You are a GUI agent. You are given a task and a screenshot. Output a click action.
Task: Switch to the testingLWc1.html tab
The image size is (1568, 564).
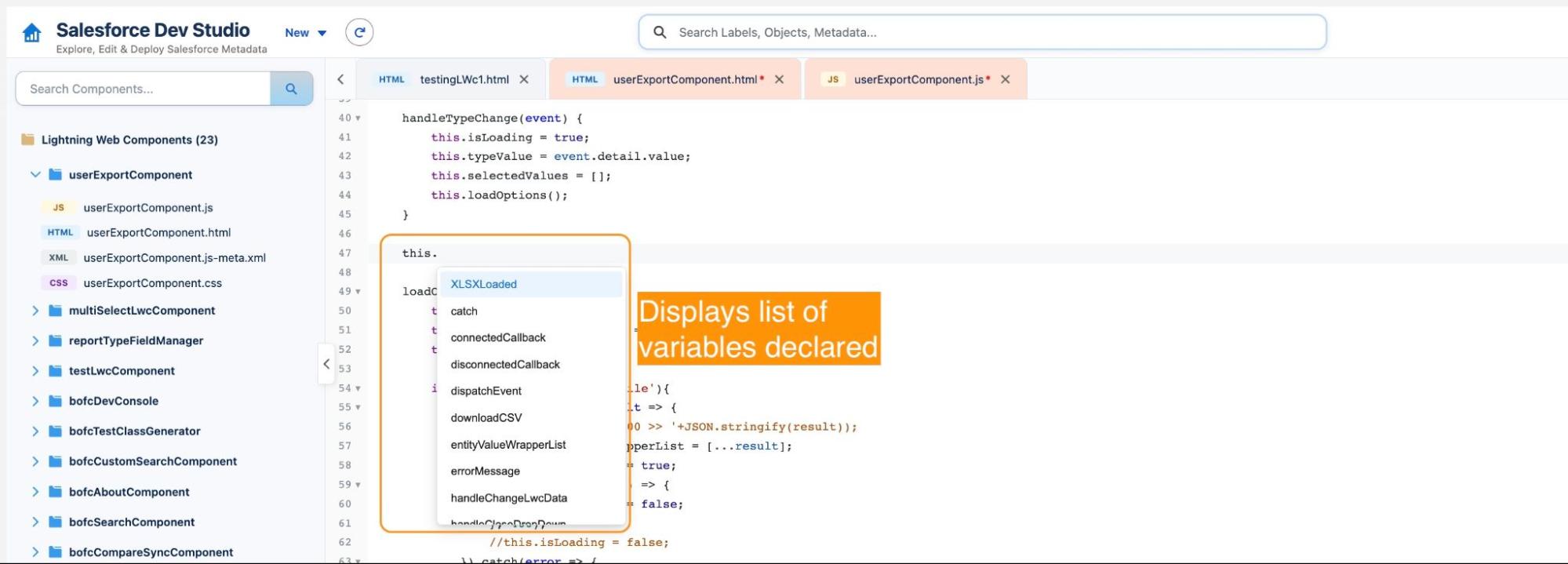[x=464, y=79]
